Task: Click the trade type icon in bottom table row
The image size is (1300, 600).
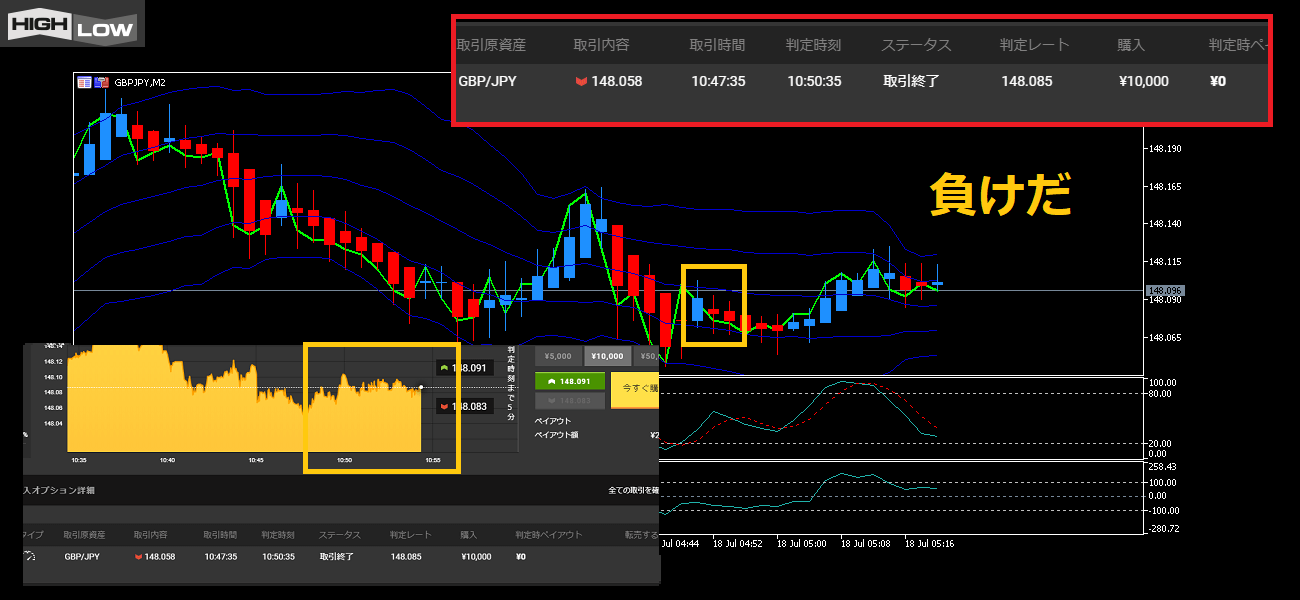Action: (x=30, y=557)
